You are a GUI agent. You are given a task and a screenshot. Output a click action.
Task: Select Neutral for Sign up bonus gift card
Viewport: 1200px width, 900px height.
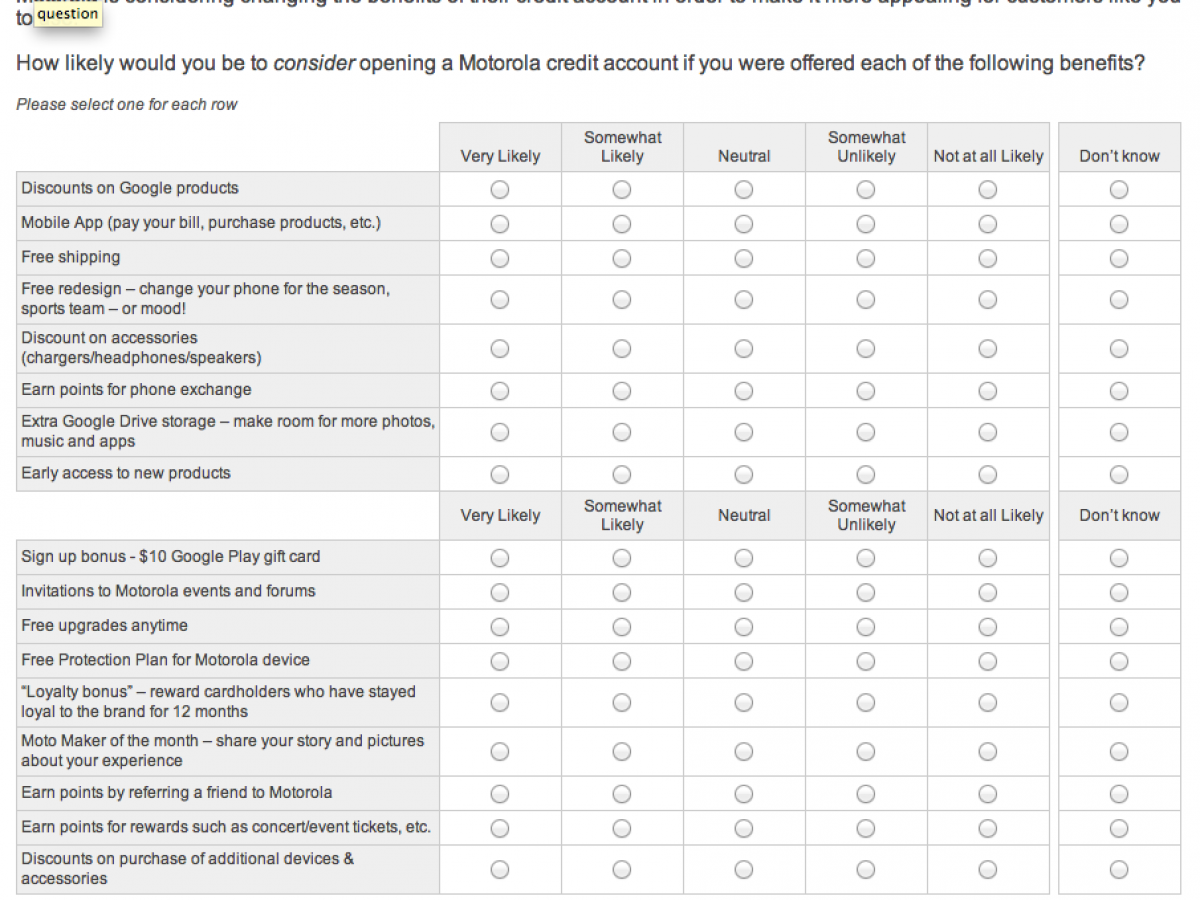pos(744,558)
